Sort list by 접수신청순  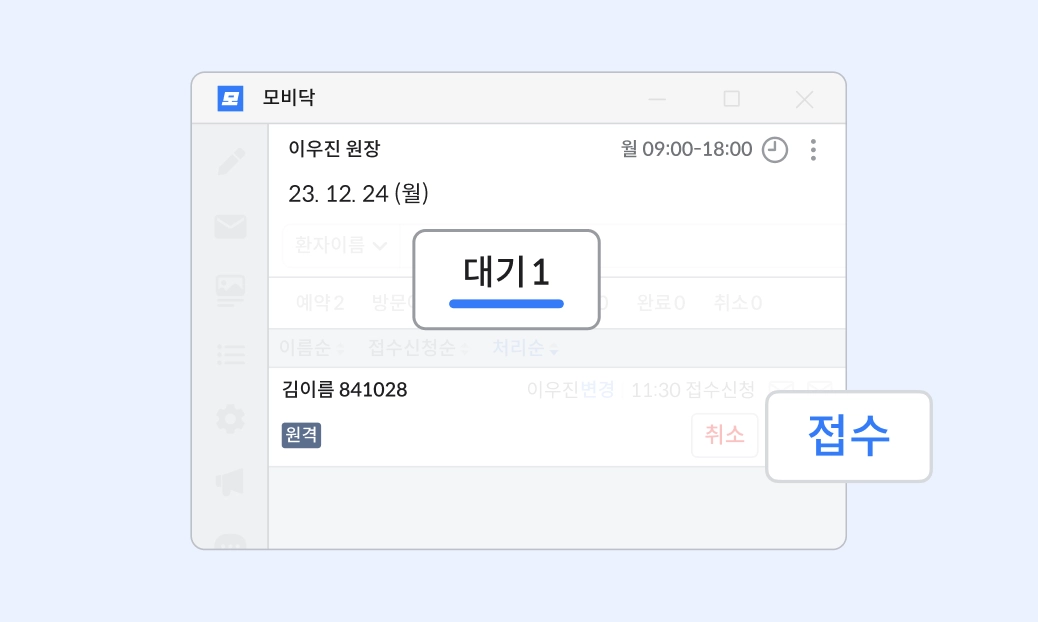(x=418, y=348)
